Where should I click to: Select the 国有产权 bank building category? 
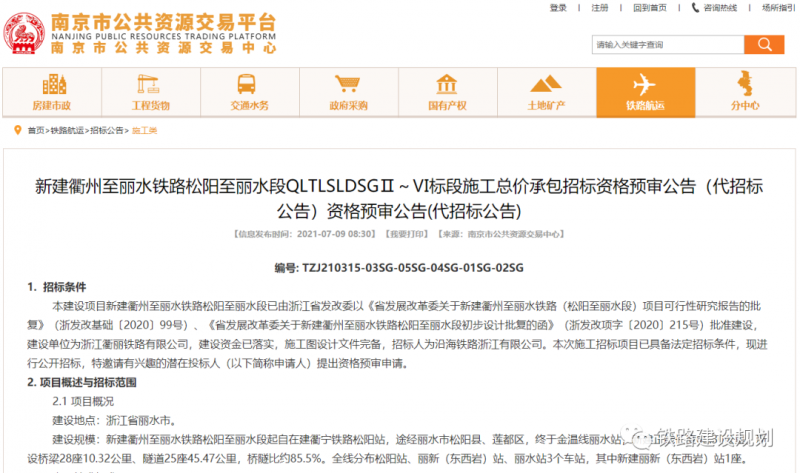[447, 91]
